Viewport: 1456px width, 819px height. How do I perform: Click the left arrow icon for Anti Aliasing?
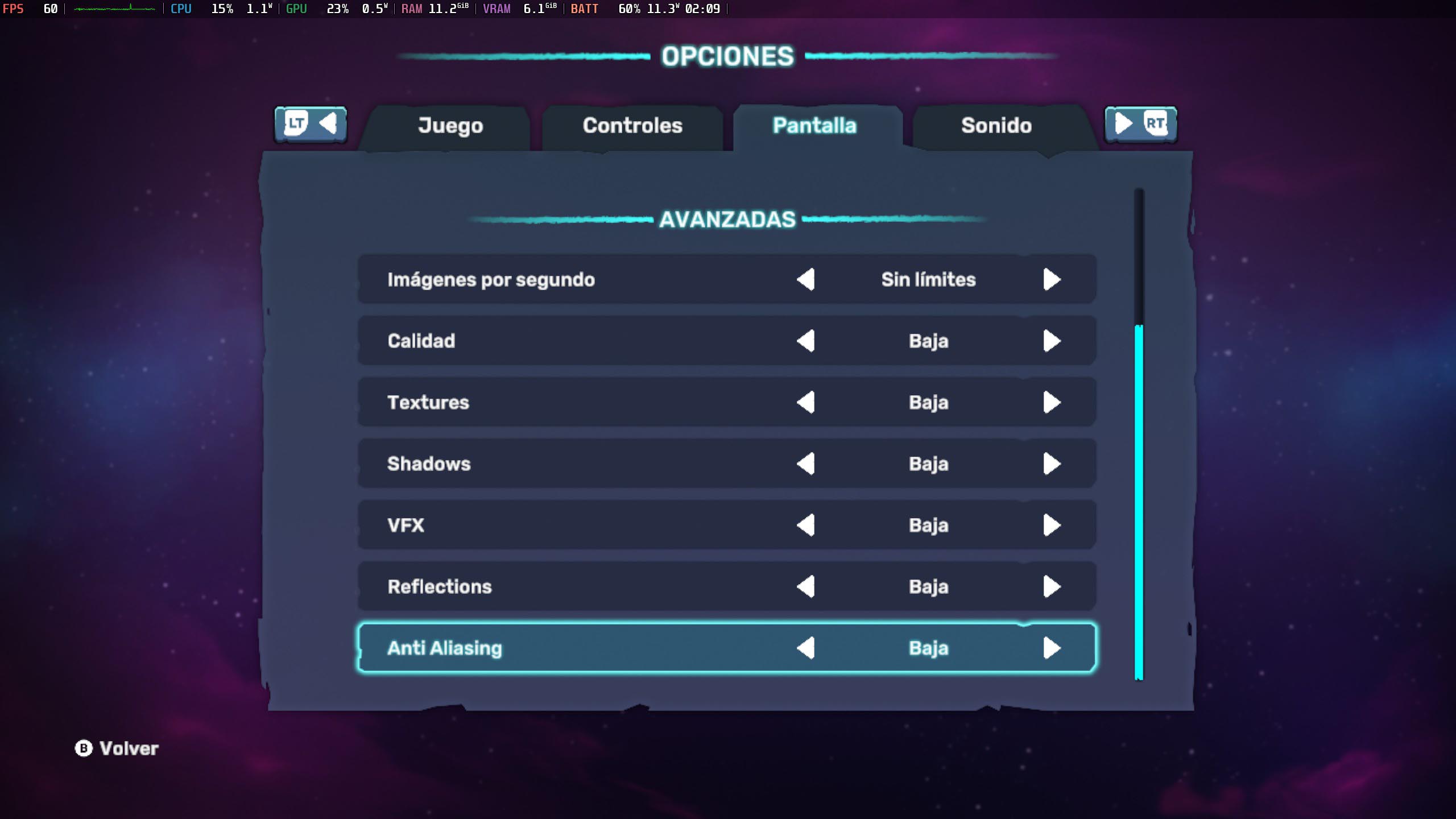[805, 648]
